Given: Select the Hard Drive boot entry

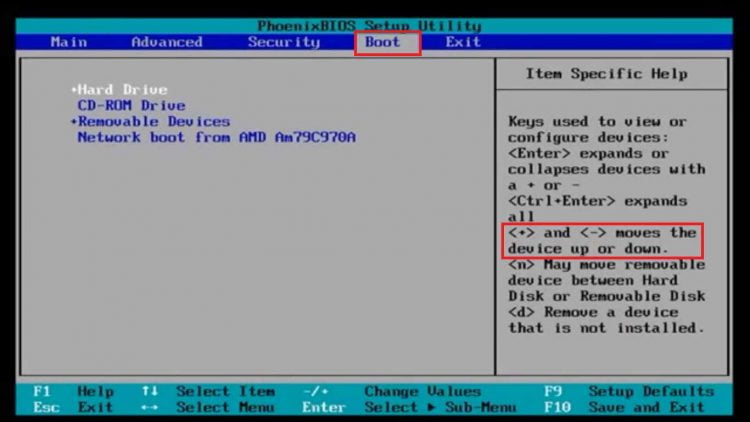Looking at the screenshot, I should click(122, 89).
